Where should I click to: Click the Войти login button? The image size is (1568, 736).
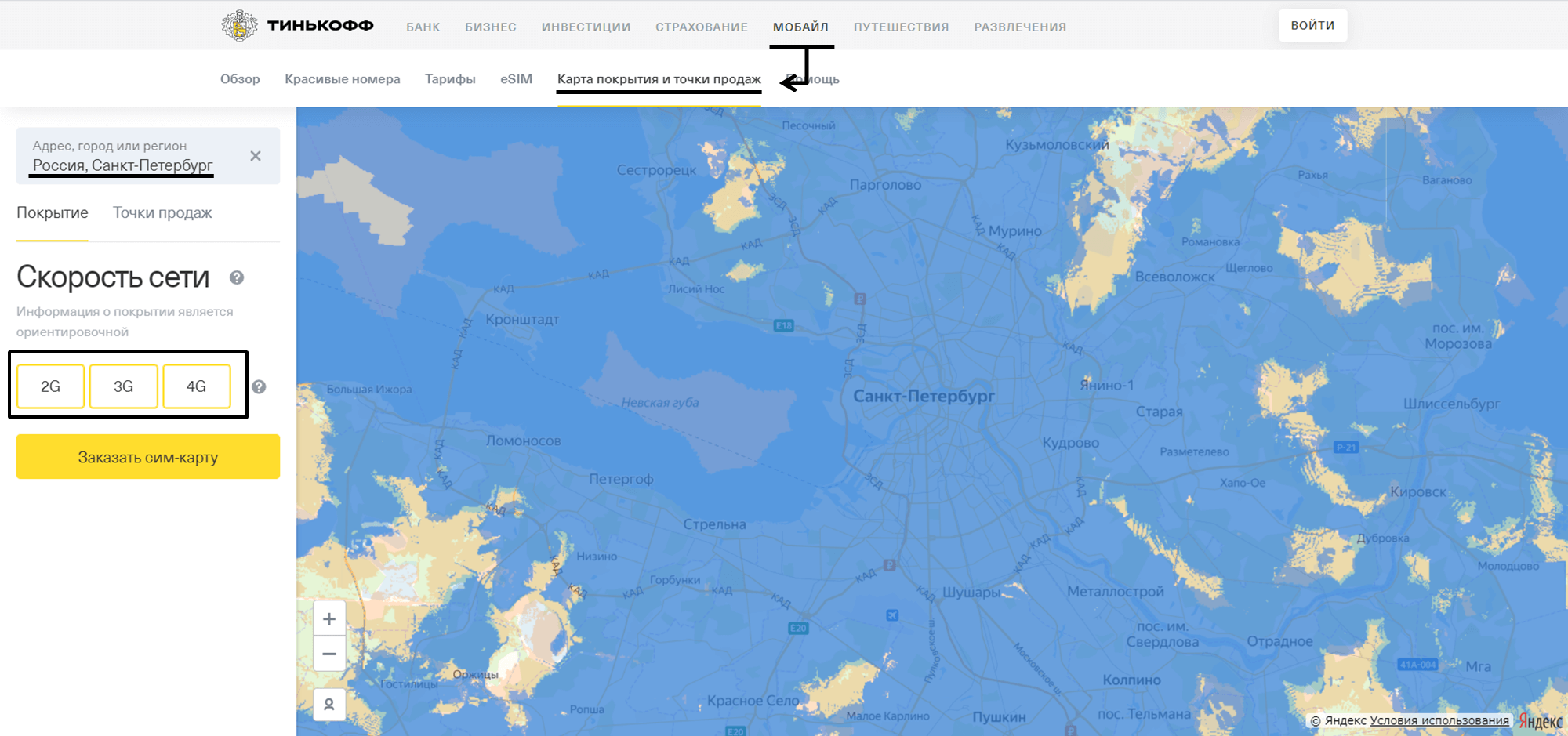pyautogui.click(x=1312, y=25)
